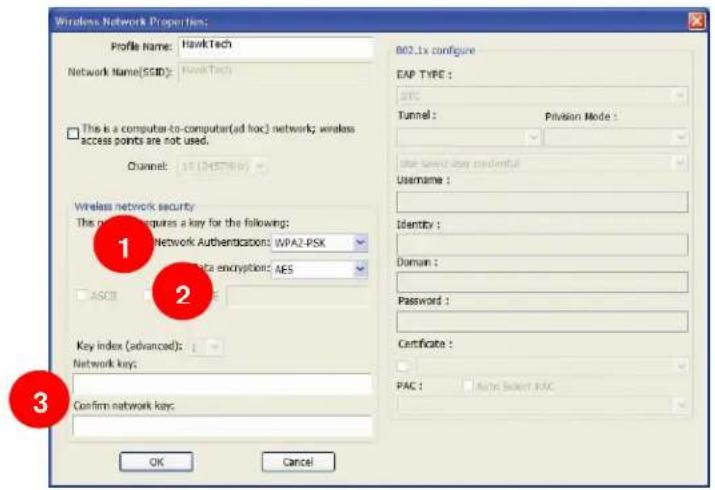Open the Provision Mode dropdown
This screenshot has height=490, width=715.
(x=617, y=137)
